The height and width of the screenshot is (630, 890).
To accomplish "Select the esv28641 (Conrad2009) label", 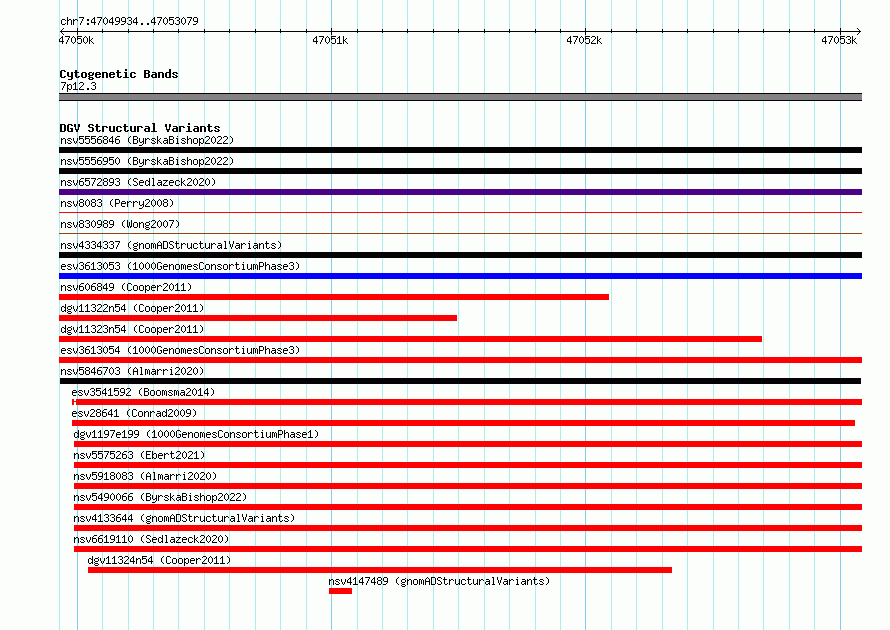I will (134, 413).
